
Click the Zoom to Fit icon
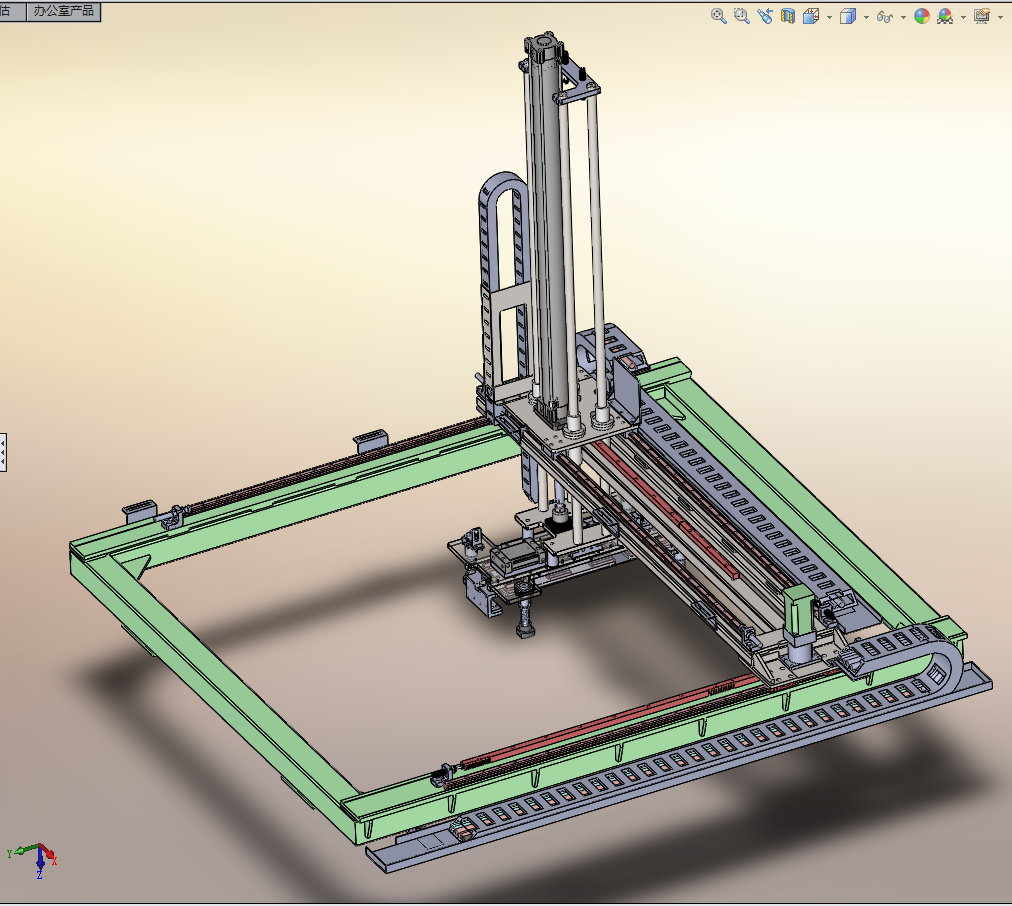tap(718, 16)
